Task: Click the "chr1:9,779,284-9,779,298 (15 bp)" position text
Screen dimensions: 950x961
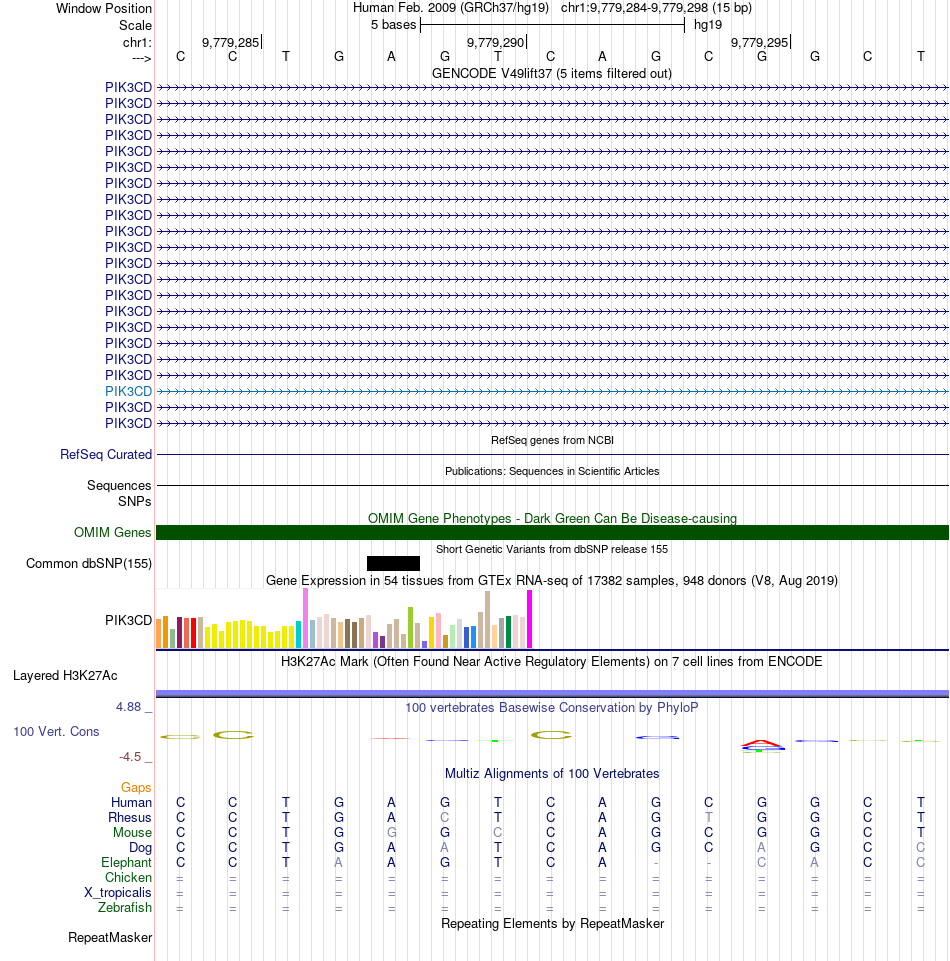Action: click(x=656, y=8)
